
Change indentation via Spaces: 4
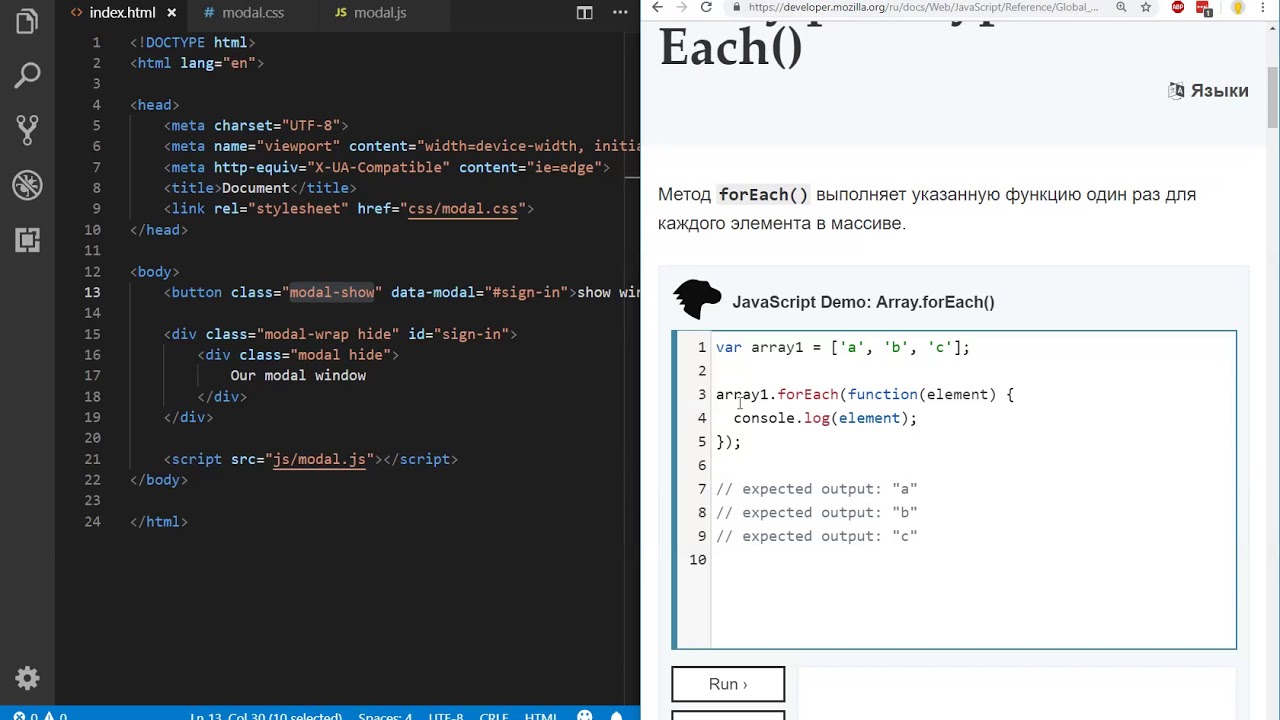click(x=385, y=716)
